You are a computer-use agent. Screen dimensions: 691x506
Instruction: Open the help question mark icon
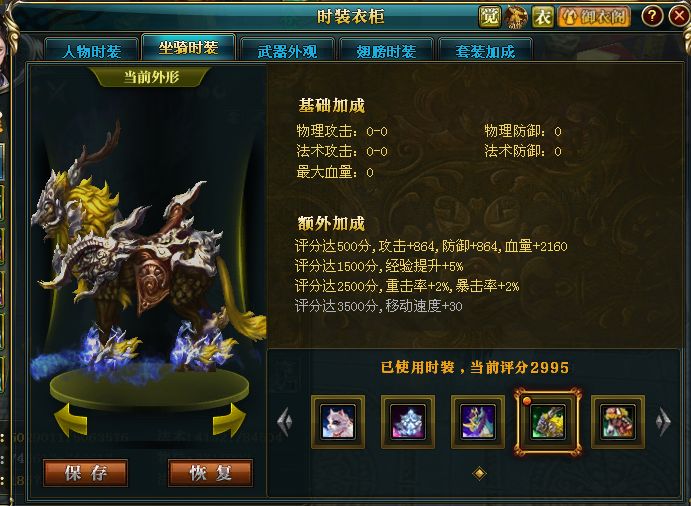652,16
